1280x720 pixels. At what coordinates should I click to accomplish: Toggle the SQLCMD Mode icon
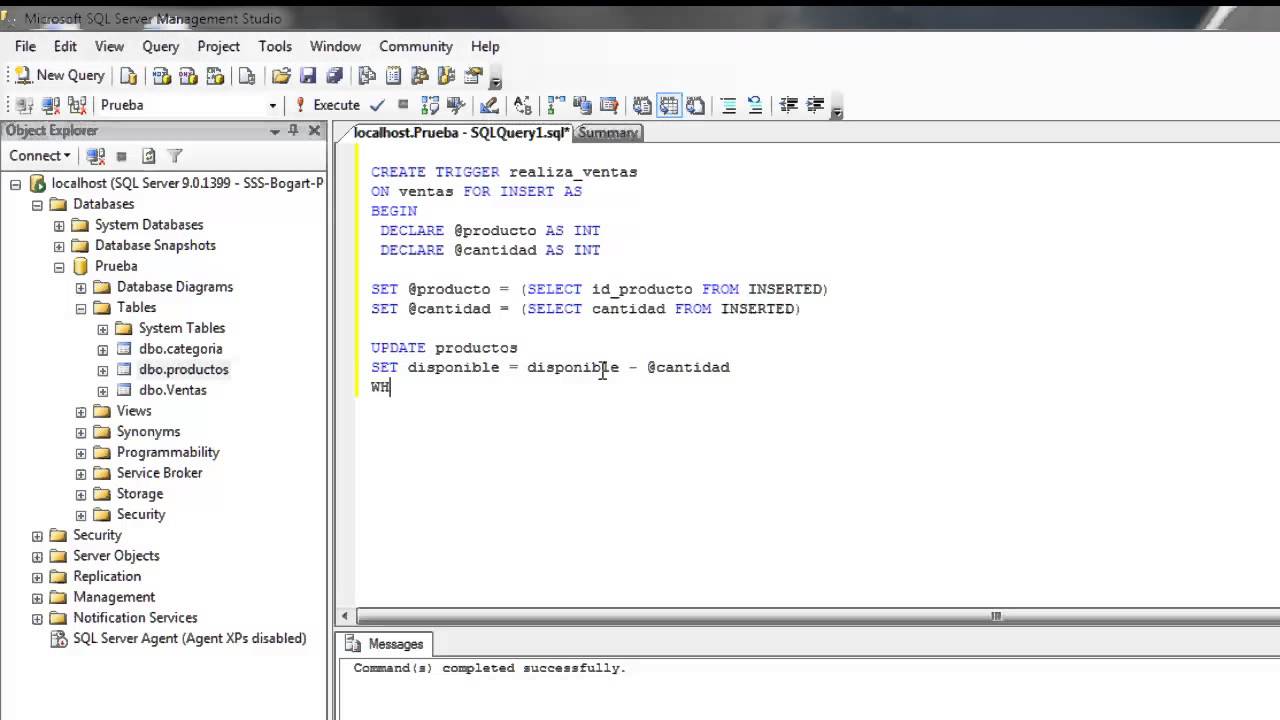(x=608, y=105)
